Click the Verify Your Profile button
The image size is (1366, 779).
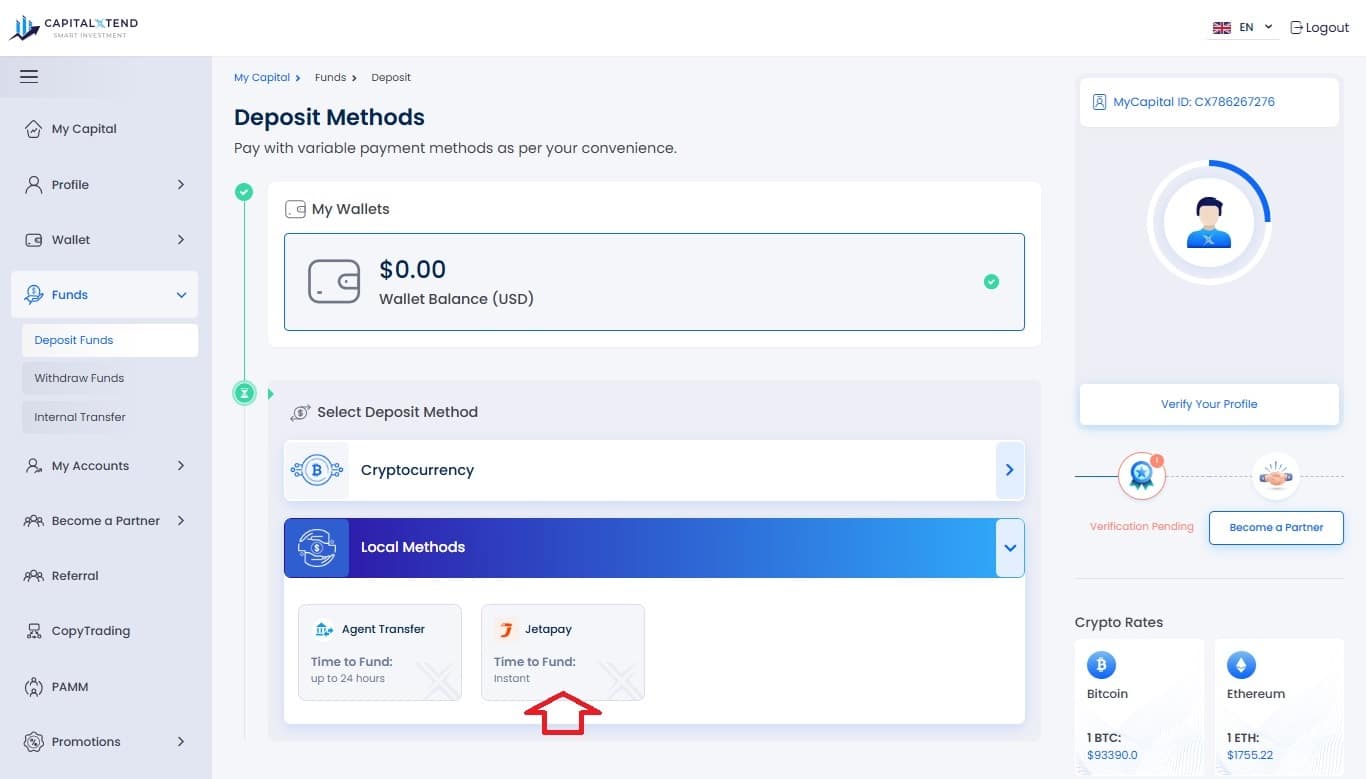click(x=1209, y=404)
